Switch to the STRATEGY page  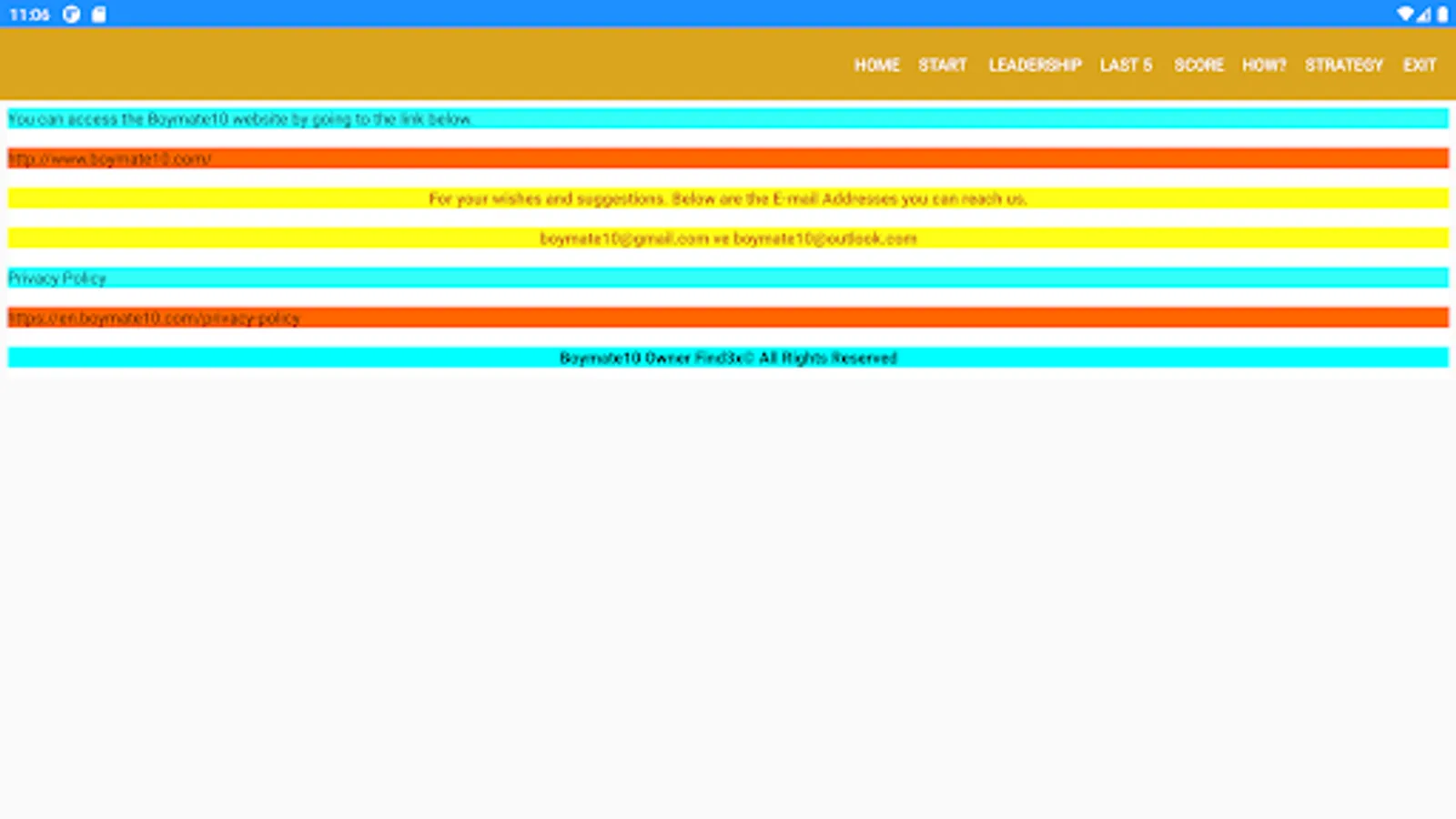(1343, 65)
